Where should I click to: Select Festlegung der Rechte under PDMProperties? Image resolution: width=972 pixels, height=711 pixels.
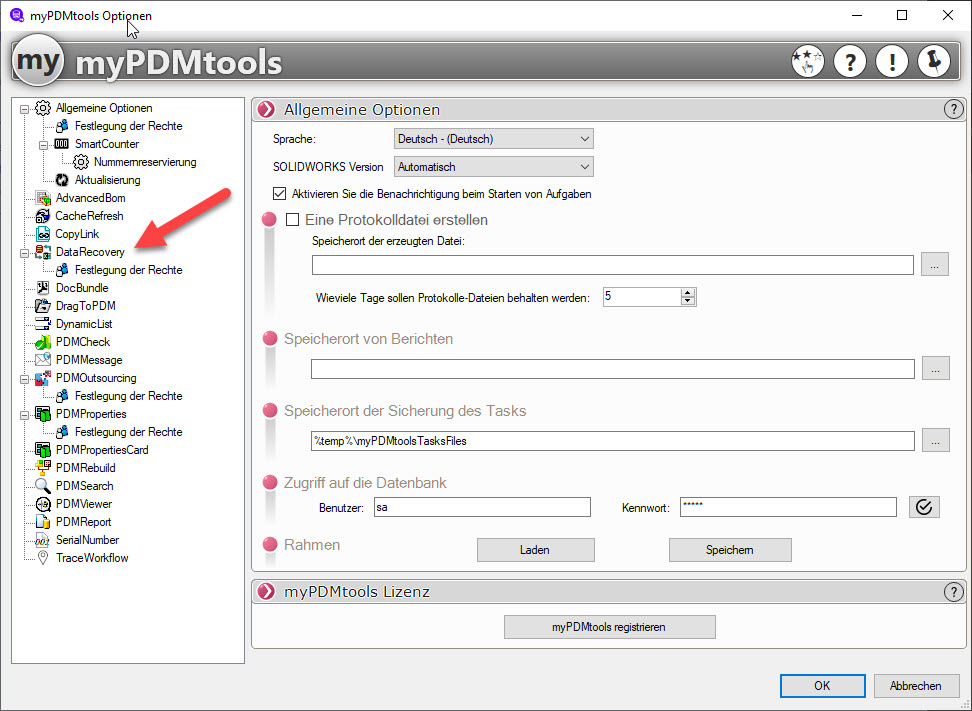(128, 431)
